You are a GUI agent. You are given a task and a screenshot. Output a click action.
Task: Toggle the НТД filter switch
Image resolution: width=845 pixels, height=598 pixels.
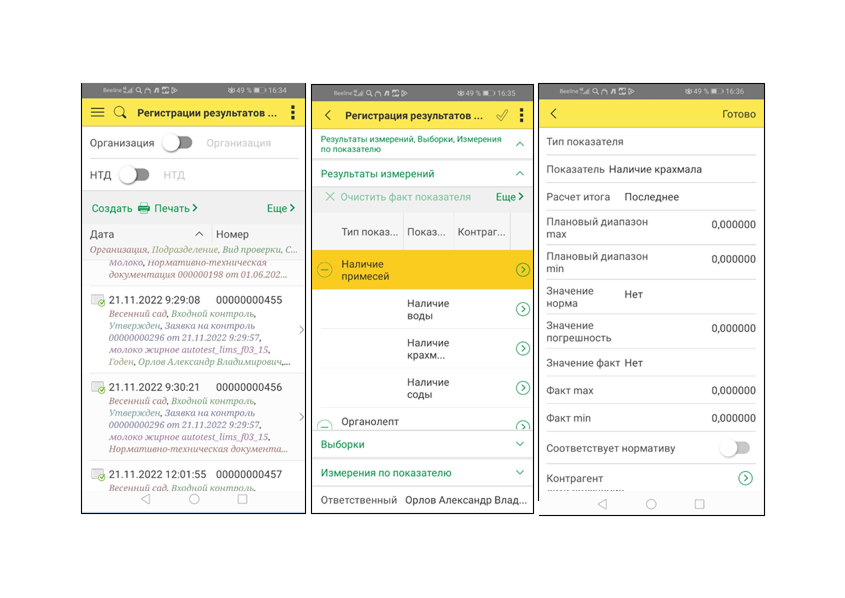point(135,175)
